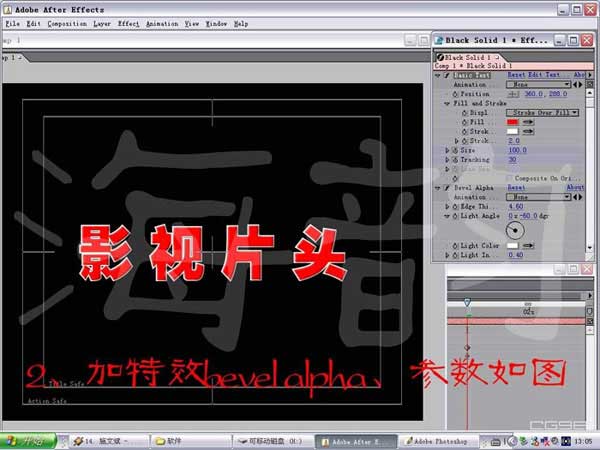Screen dimensions: 600x450
Task: Toggle the Size property stopwatch
Action: click(x=455, y=150)
